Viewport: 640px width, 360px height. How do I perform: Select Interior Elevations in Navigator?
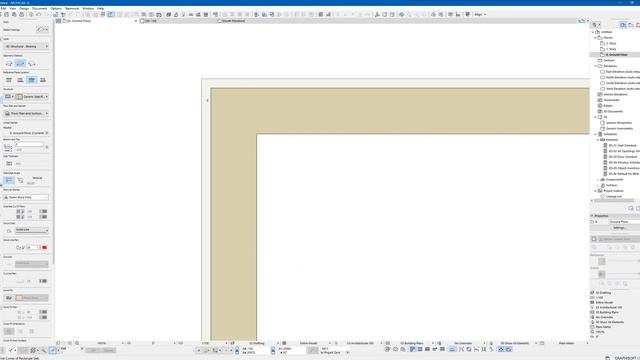[x=616, y=95]
